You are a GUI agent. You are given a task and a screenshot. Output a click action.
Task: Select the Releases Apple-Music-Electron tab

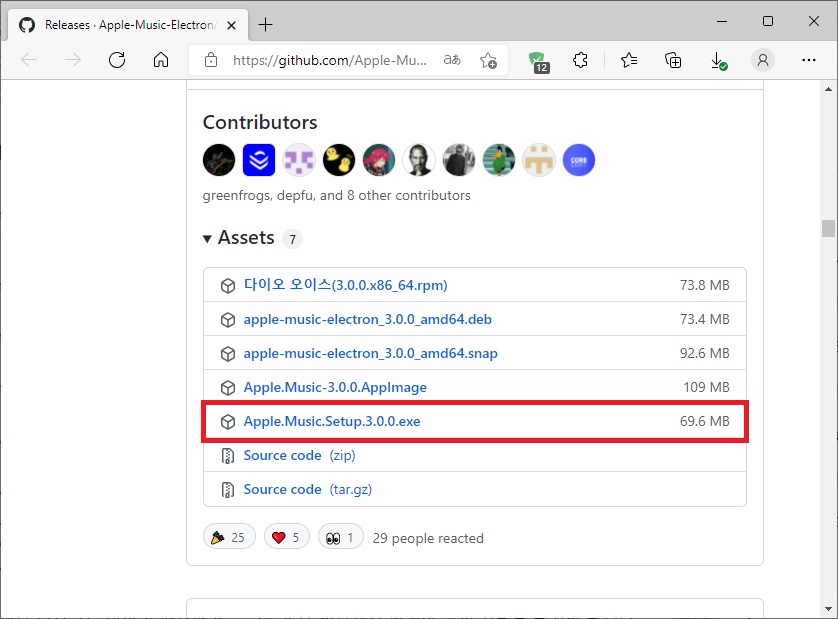(128, 25)
